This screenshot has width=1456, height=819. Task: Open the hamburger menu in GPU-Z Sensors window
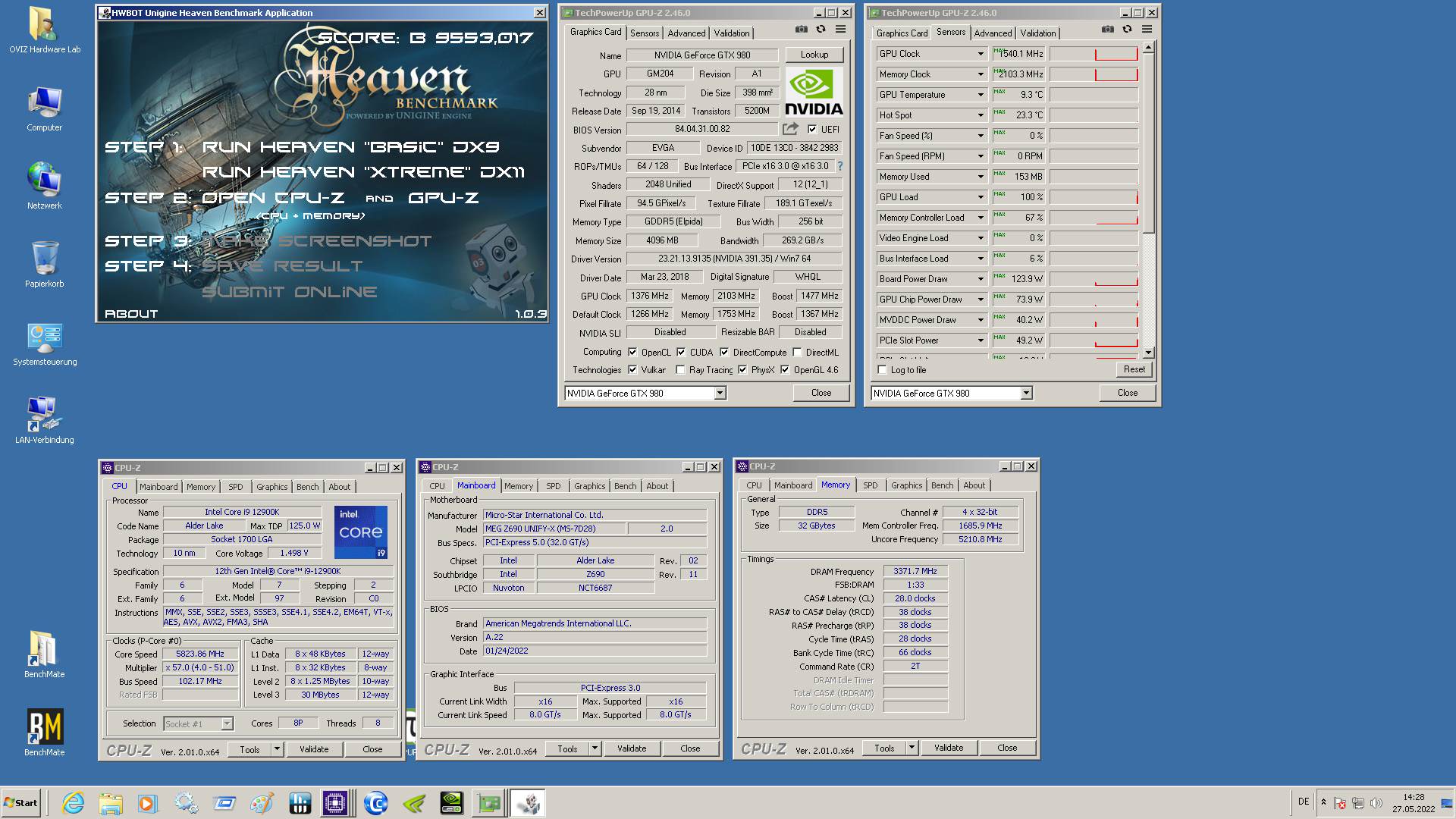coord(1147,30)
